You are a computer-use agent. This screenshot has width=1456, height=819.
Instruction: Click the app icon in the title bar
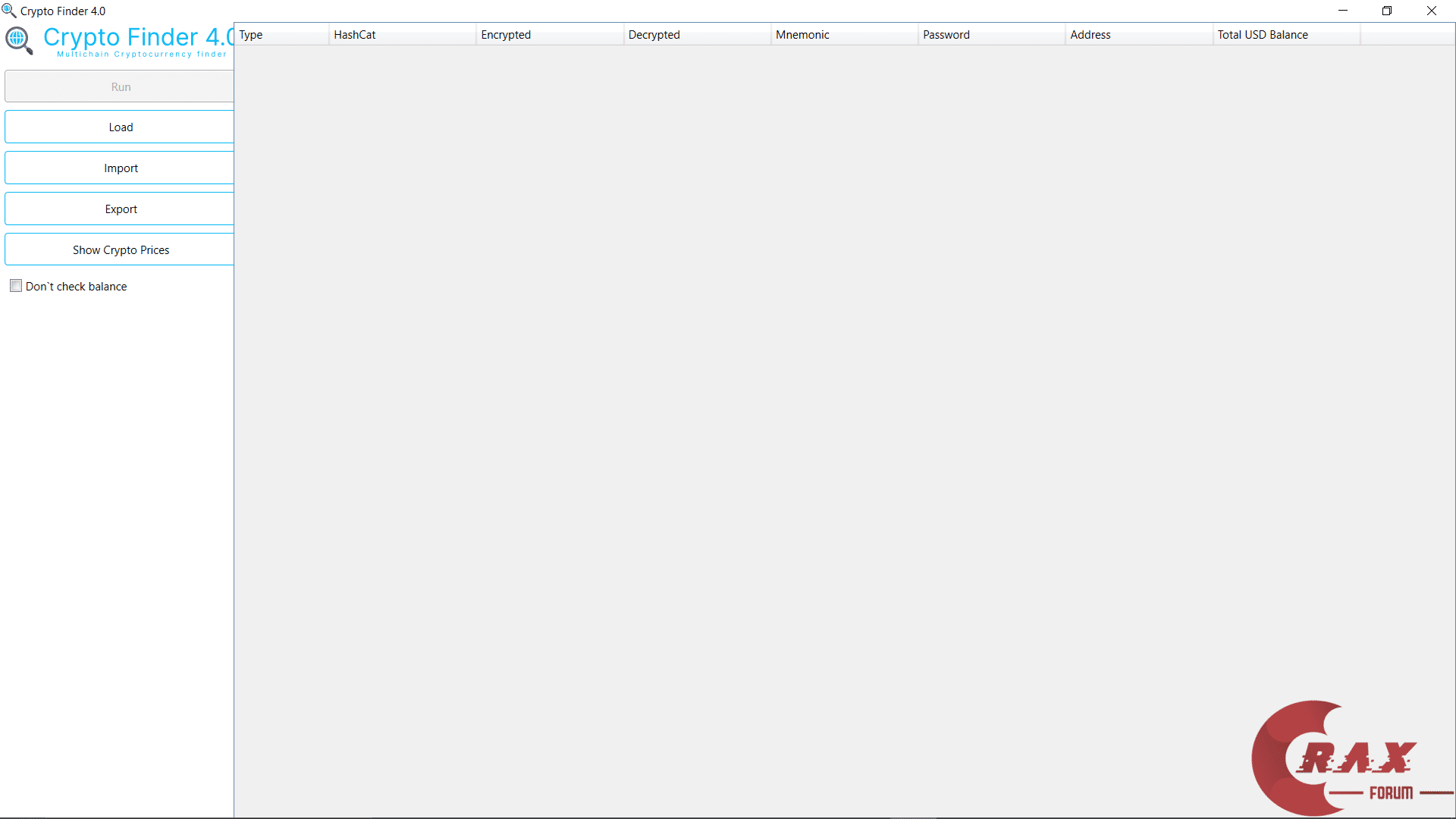coord(9,11)
